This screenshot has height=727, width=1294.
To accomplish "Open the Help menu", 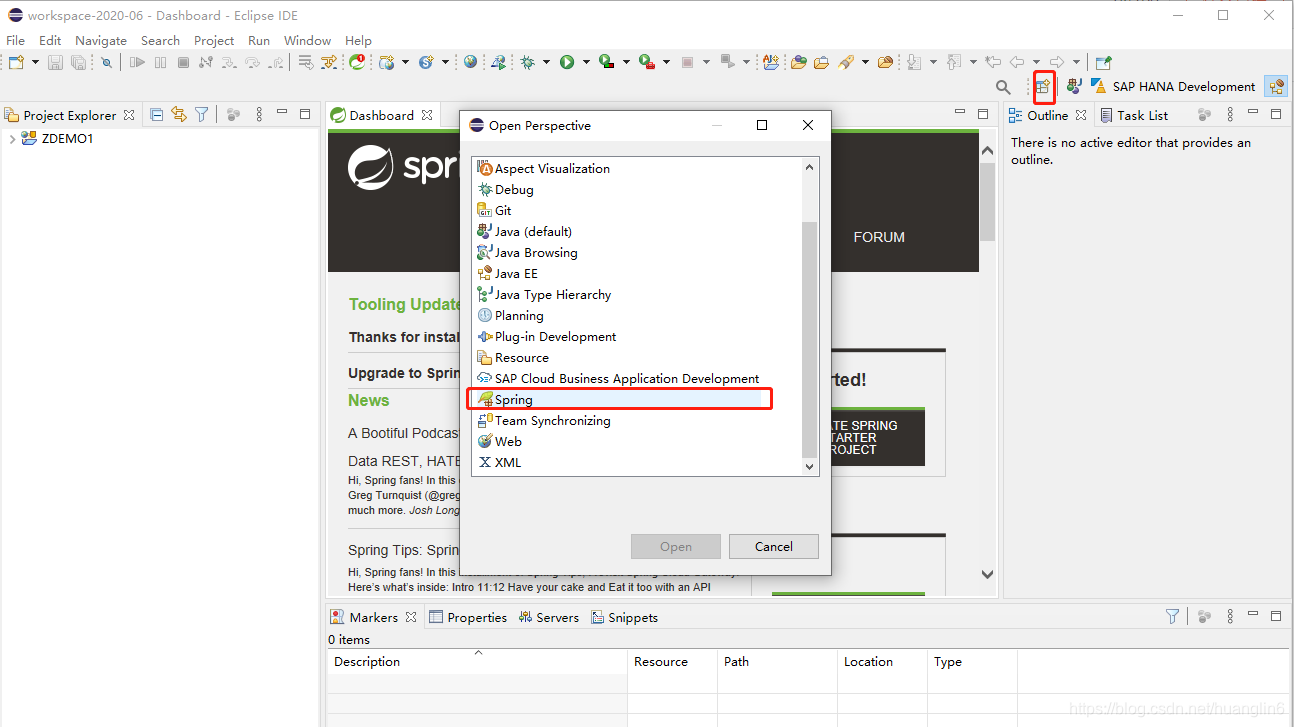I will pyautogui.click(x=358, y=41).
